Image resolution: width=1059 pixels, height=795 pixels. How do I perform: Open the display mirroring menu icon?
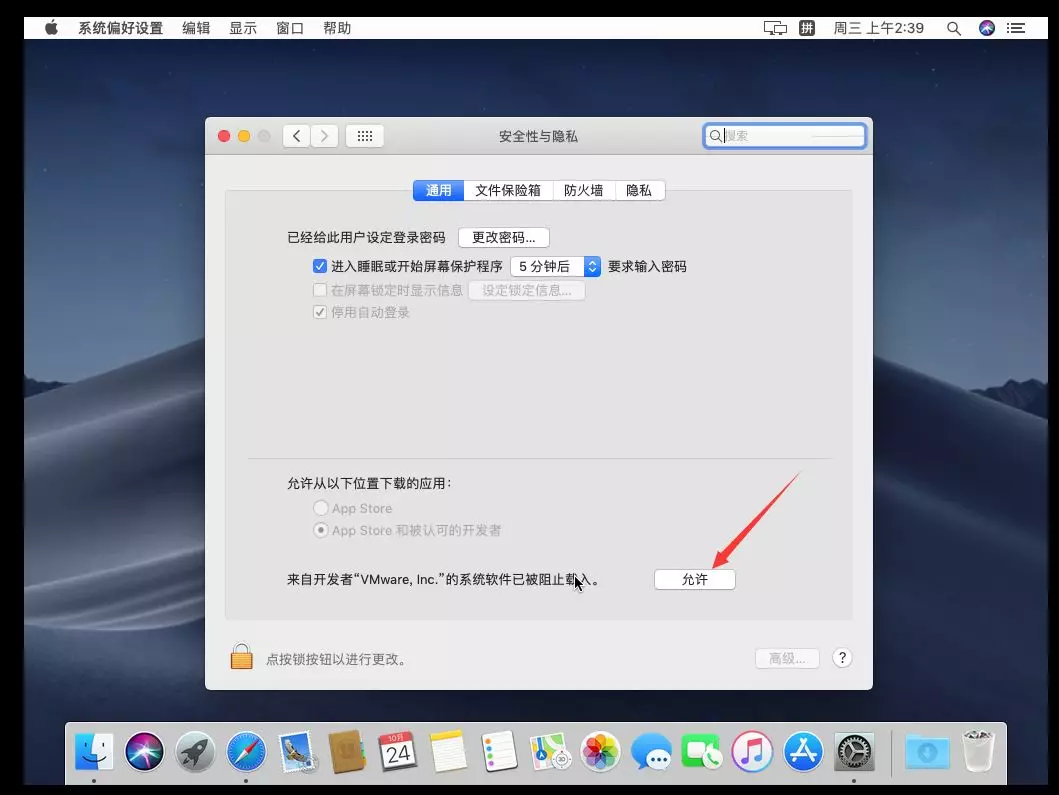[775, 28]
